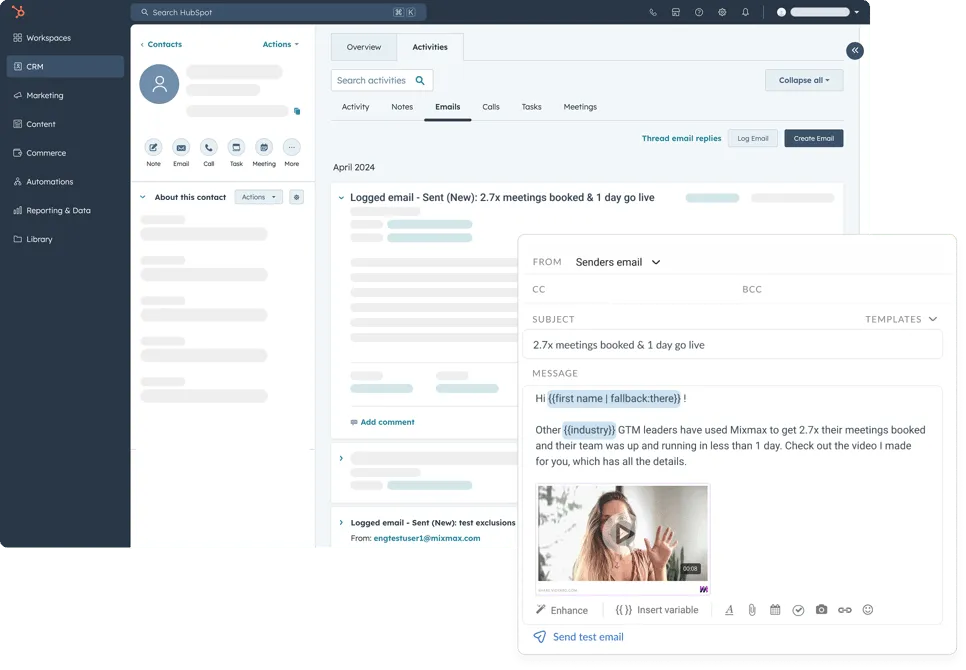Open About this contact Actions dropdown
The height and width of the screenshot is (670, 966).
click(x=259, y=197)
